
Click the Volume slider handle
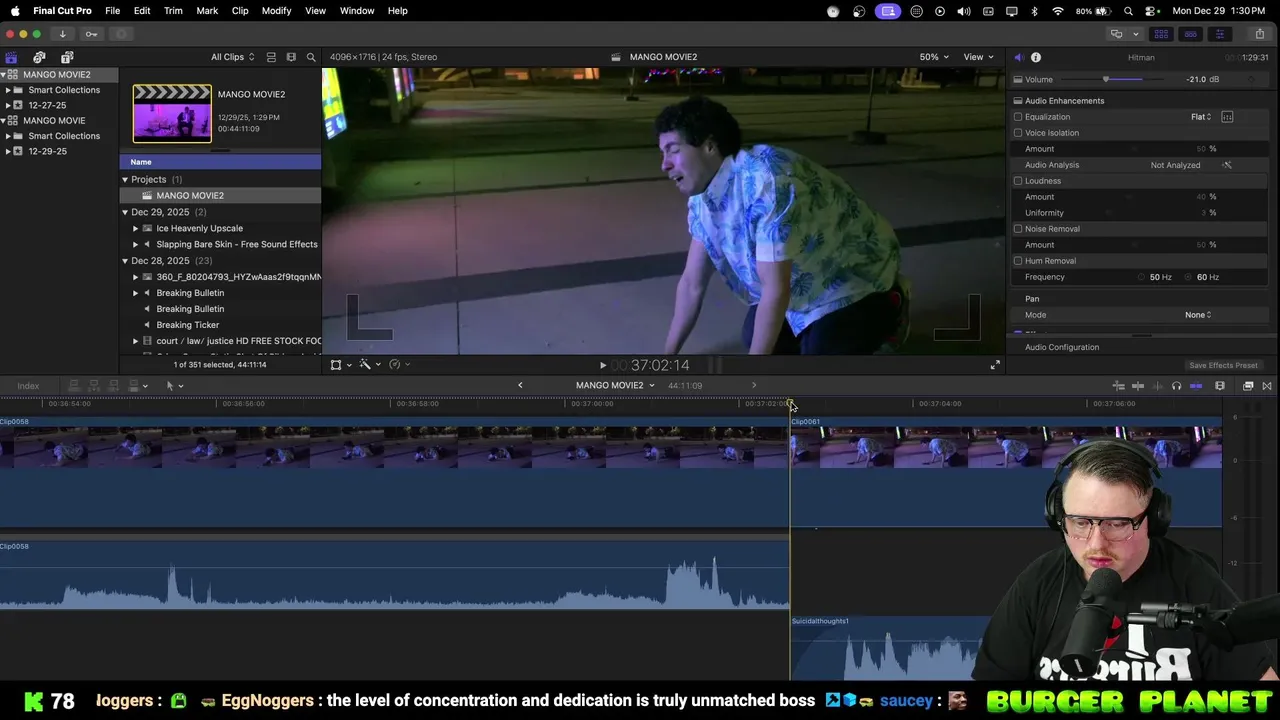click(x=1106, y=79)
